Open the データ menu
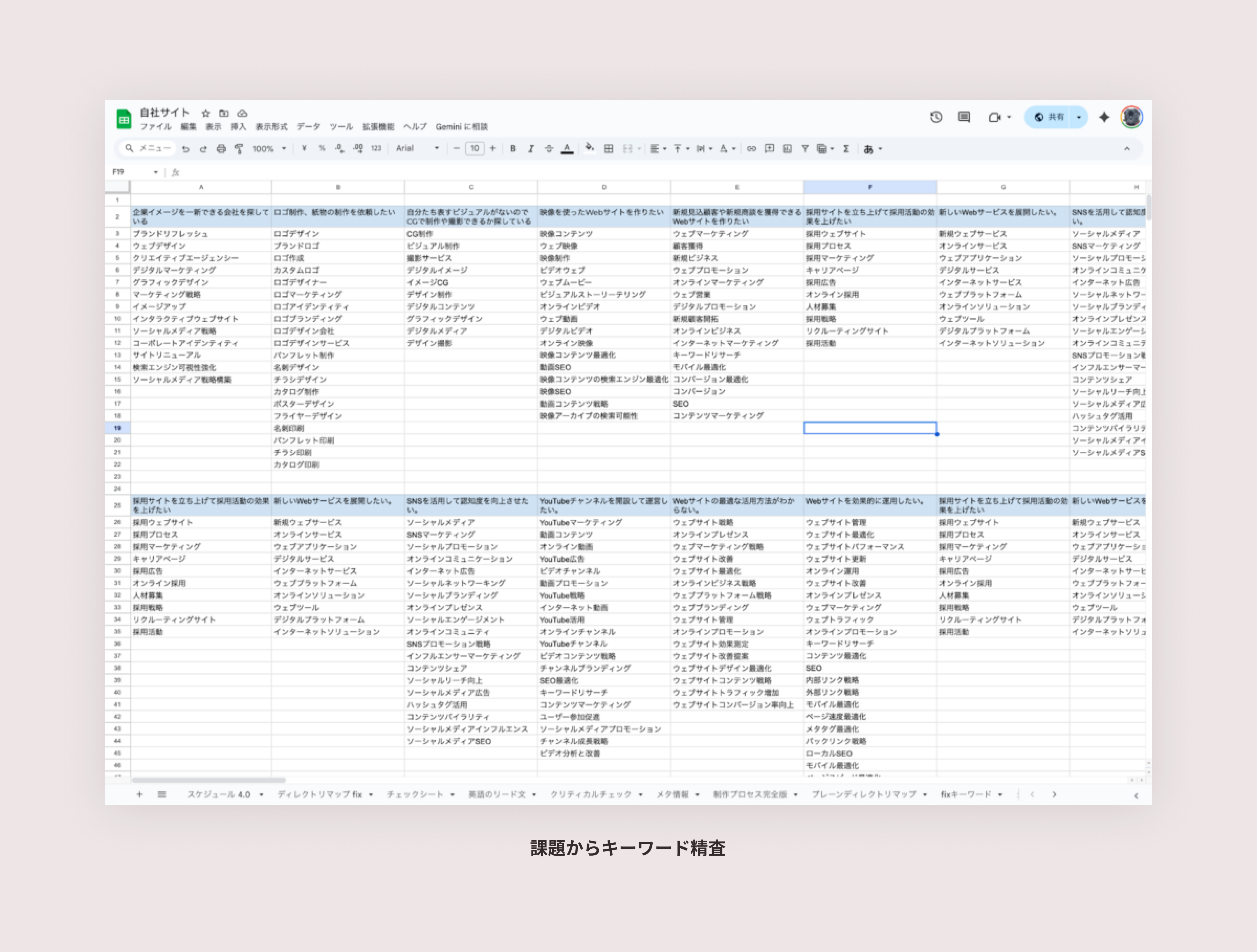1257x952 pixels. point(308,127)
